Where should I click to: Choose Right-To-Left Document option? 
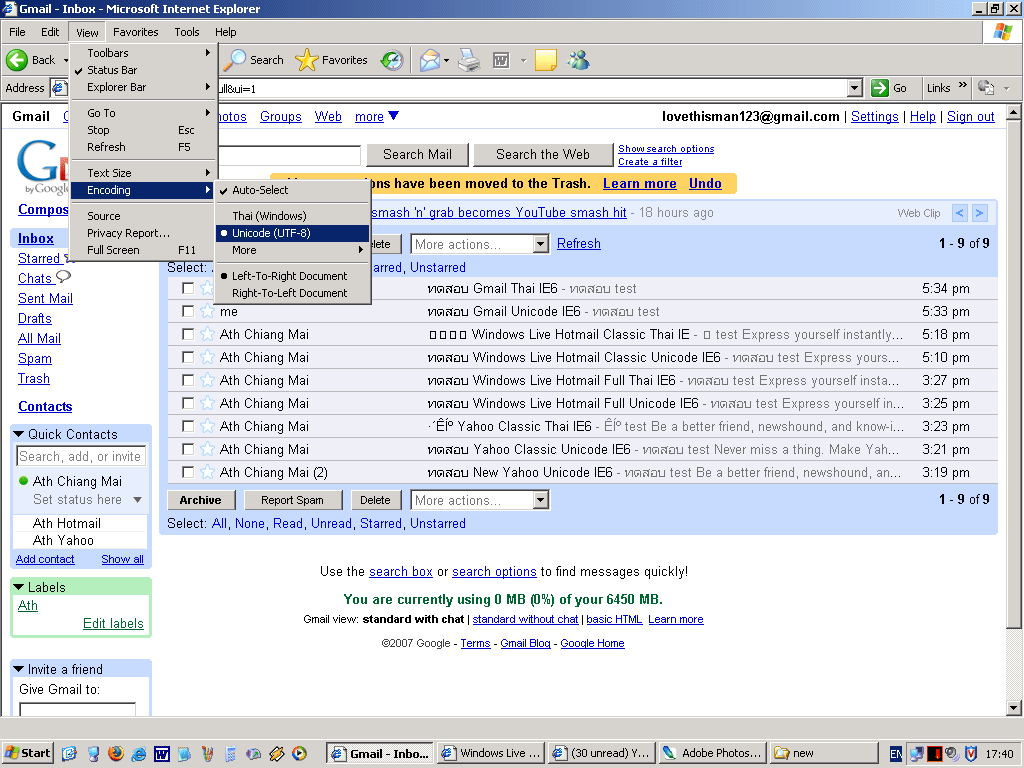click(x=293, y=293)
